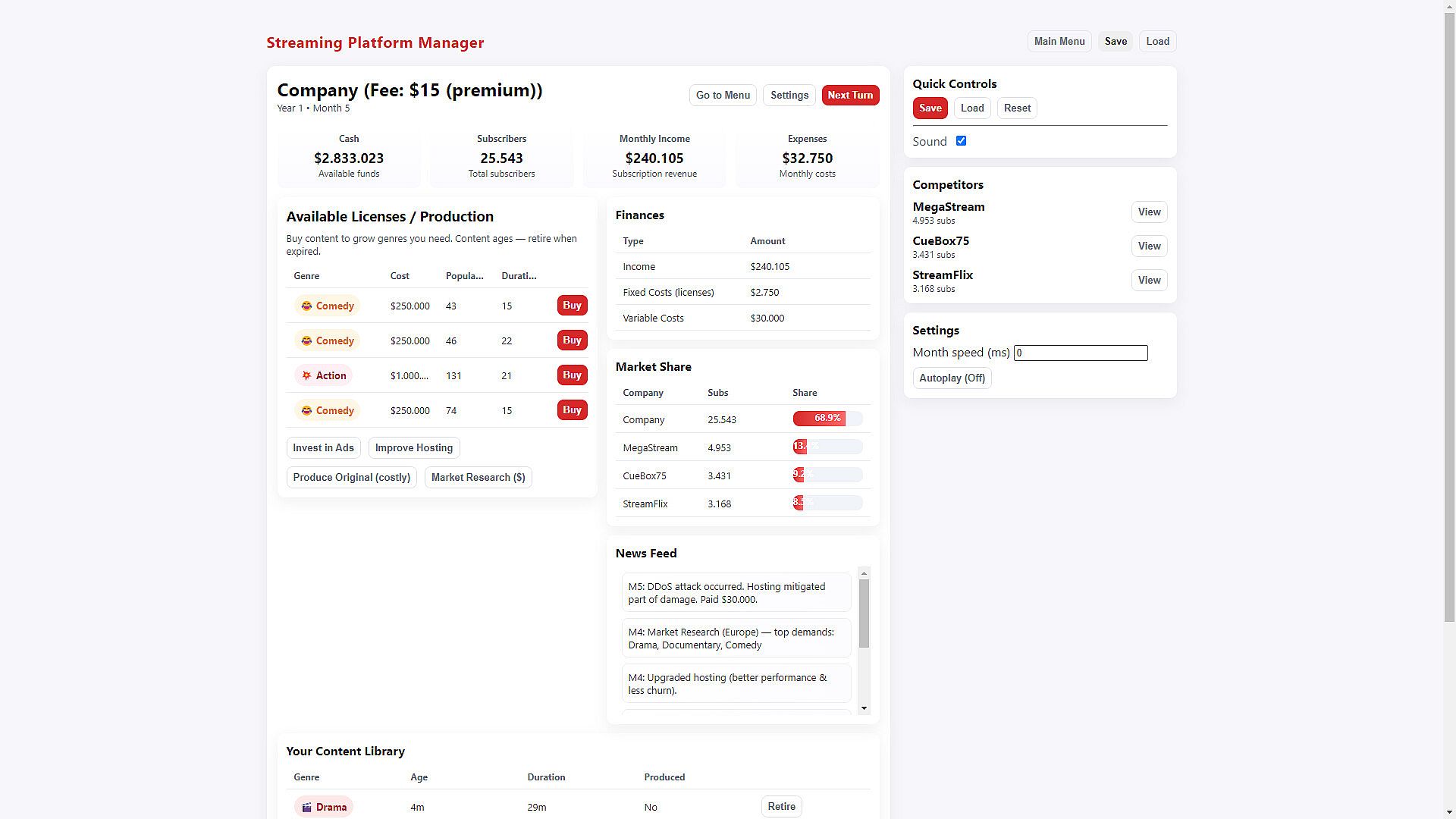1456x819 pixels.
Task: Click the first Comedy genre emoji icon
Action: [x=306, y=306]
